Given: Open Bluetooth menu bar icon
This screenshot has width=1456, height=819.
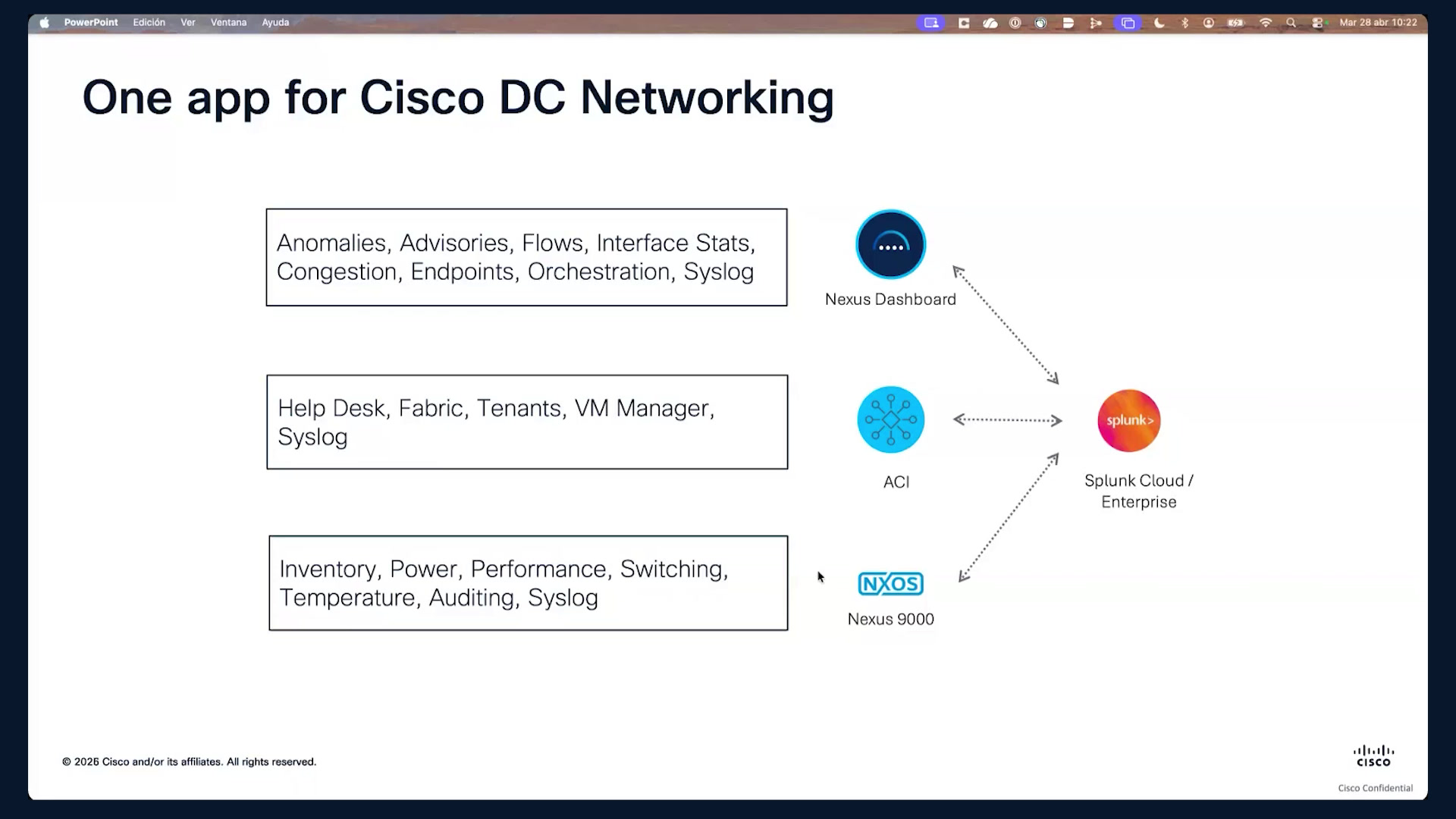Looking at the screenshot, I should coord(1185,23).
